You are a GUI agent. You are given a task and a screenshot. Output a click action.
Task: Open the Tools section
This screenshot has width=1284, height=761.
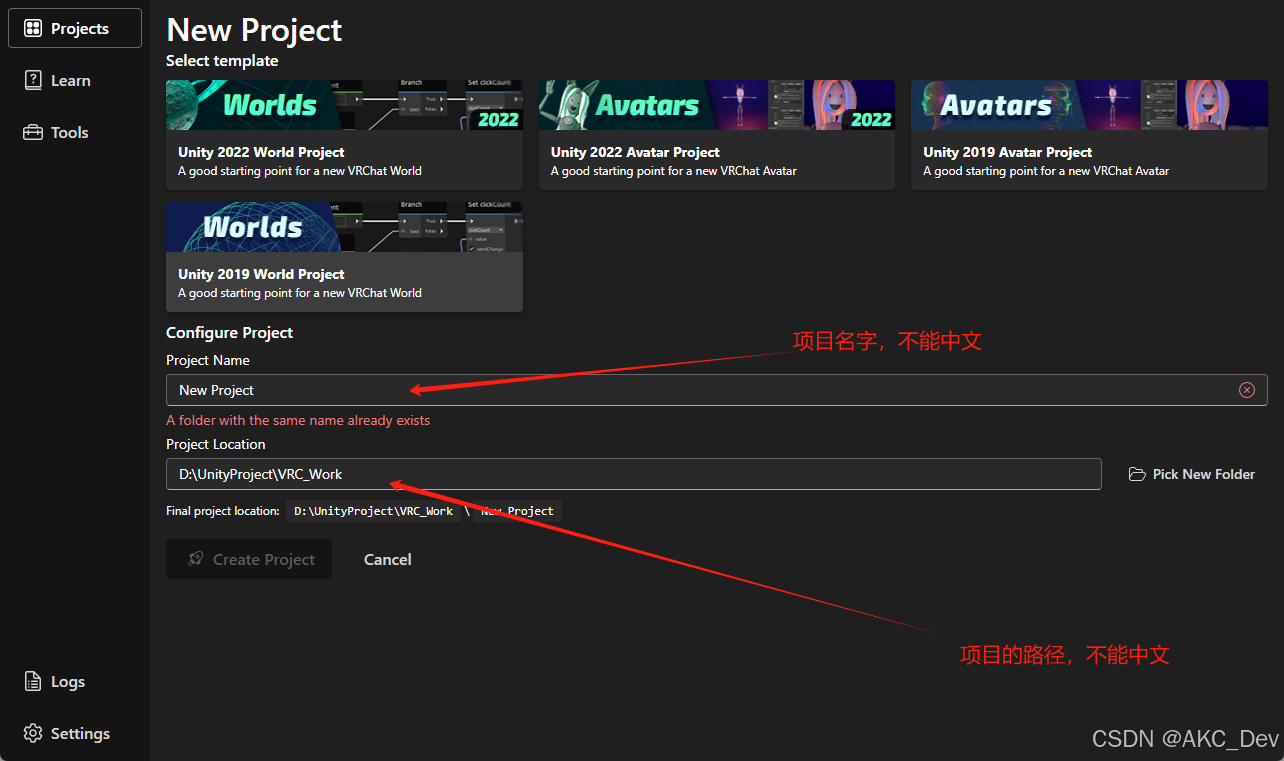pyautogui.click(x=75, y=132)
